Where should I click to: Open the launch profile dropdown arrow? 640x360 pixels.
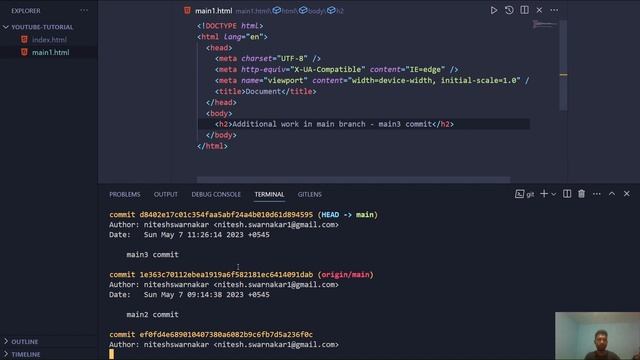click(553, 194)
